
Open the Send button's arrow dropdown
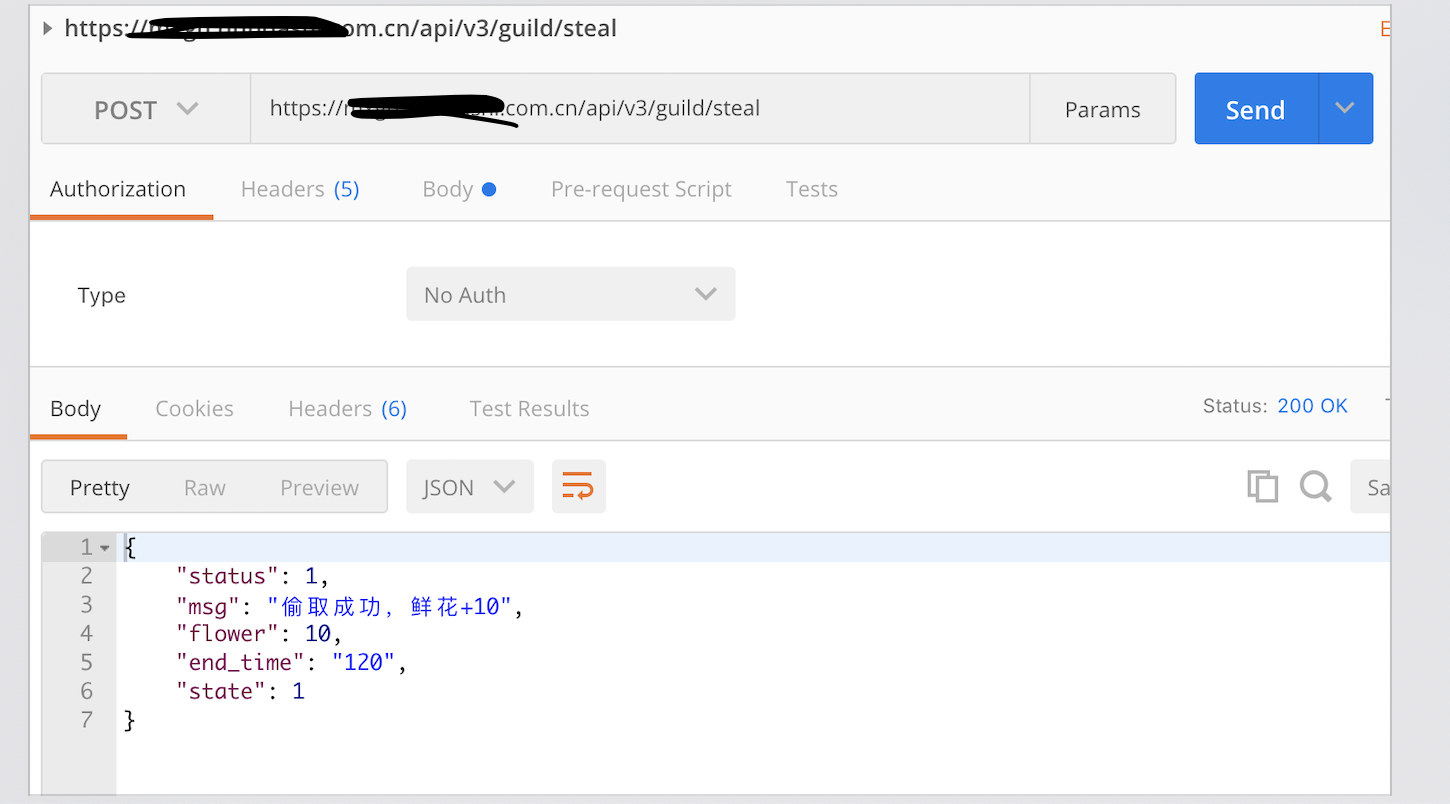(x=1345, y=109)
